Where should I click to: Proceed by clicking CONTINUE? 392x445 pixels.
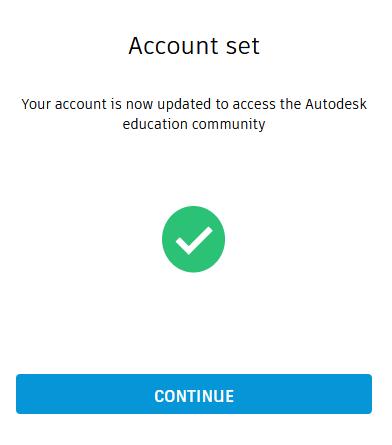pyautogui.click(x=194, y=394)
